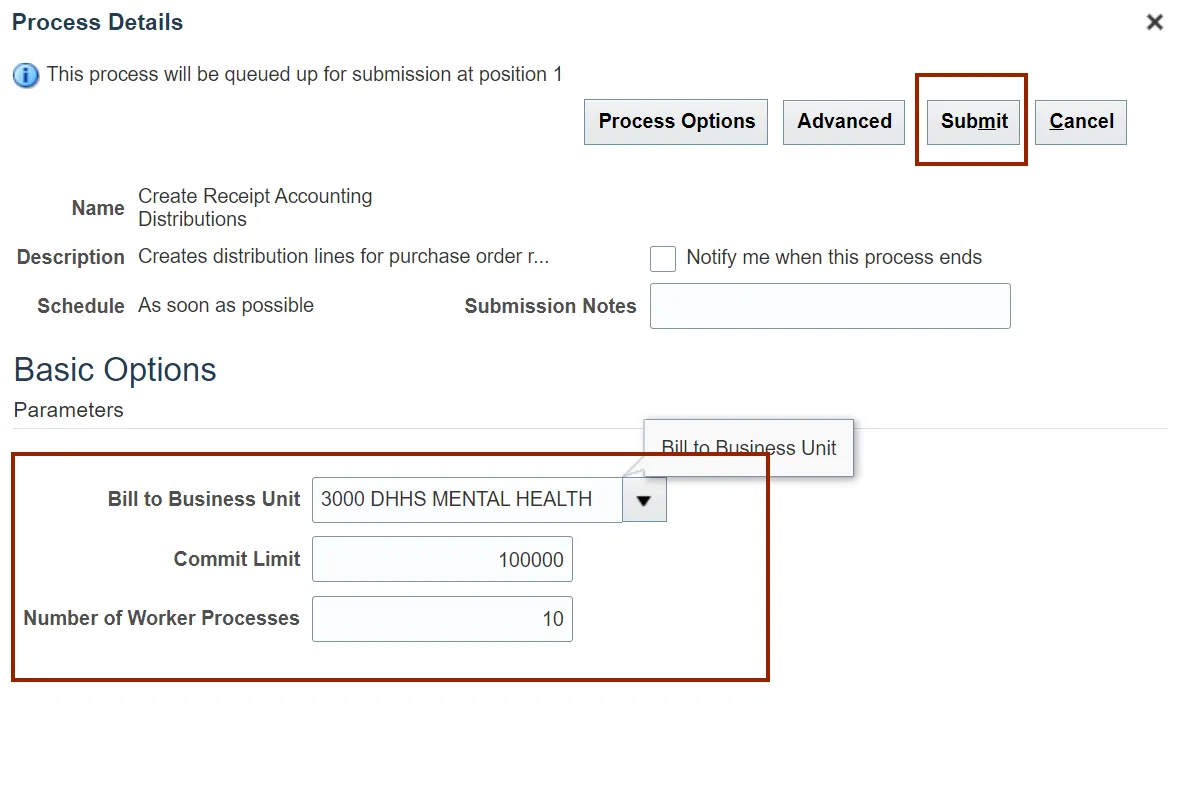Click the Parameters section label
The width and height of the screenshot is (1183, 805).
[69, 410]
